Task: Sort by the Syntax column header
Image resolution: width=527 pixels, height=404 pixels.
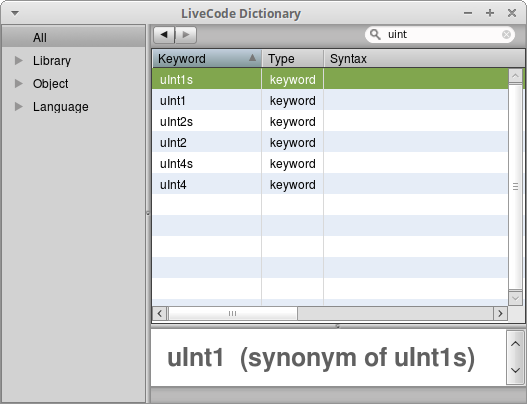Action: [424, 58]
